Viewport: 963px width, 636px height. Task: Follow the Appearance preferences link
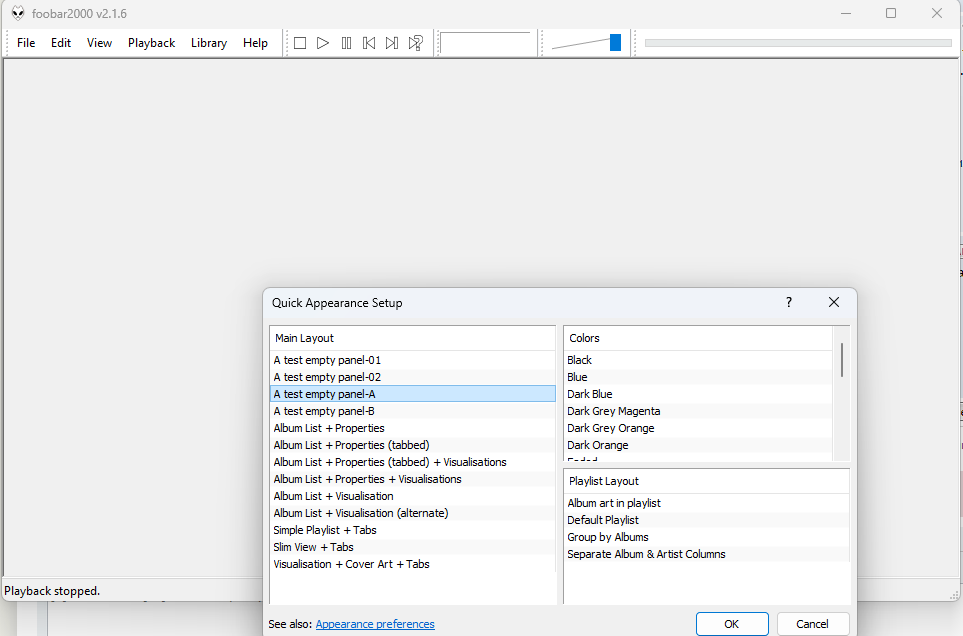click(375, 624)
